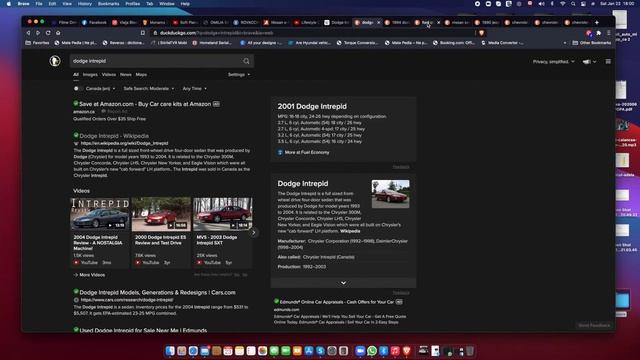Open the History menu in menu bar
Viewport: 640px width, 360px height.
[x=84, y=4]
